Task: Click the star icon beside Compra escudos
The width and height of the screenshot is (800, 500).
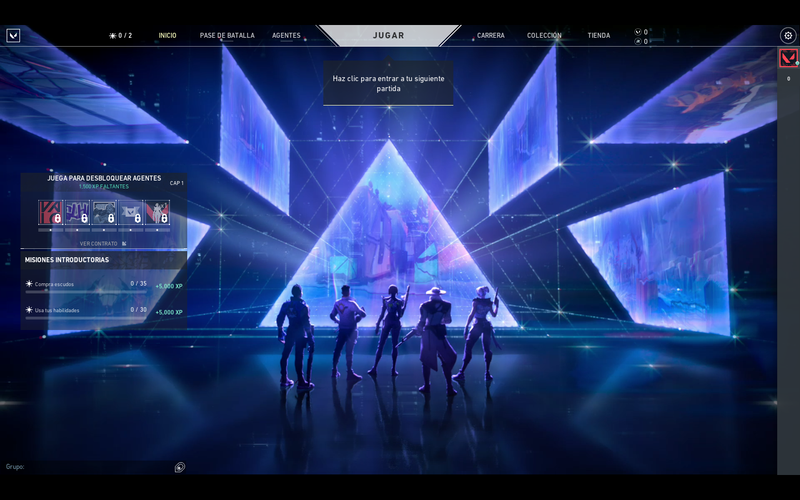Action: [x=29, y=284]
